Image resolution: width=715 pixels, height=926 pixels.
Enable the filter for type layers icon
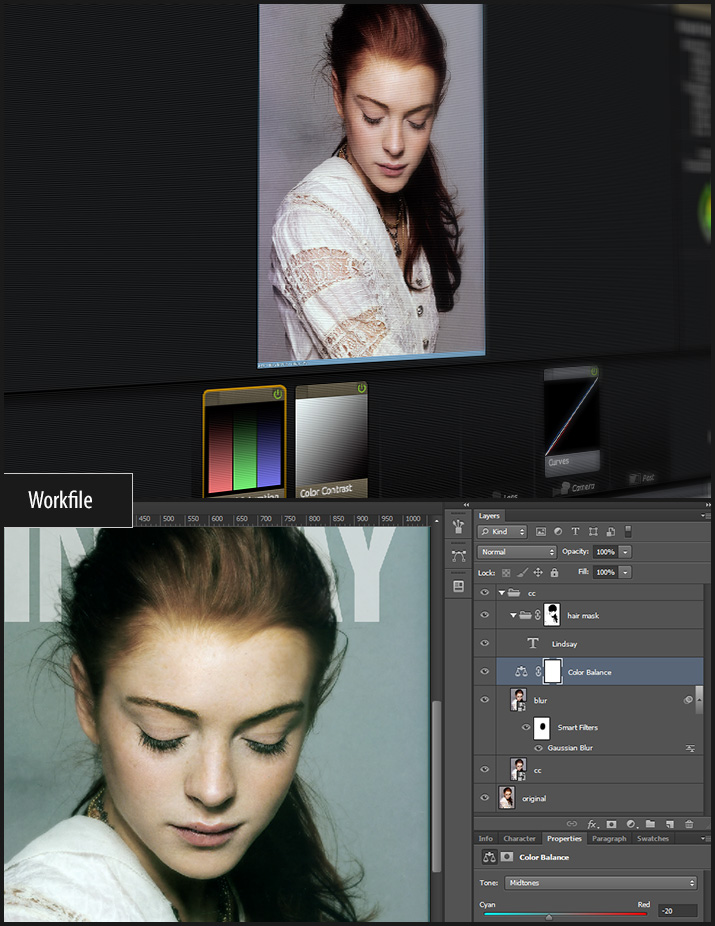pos(575,531)
